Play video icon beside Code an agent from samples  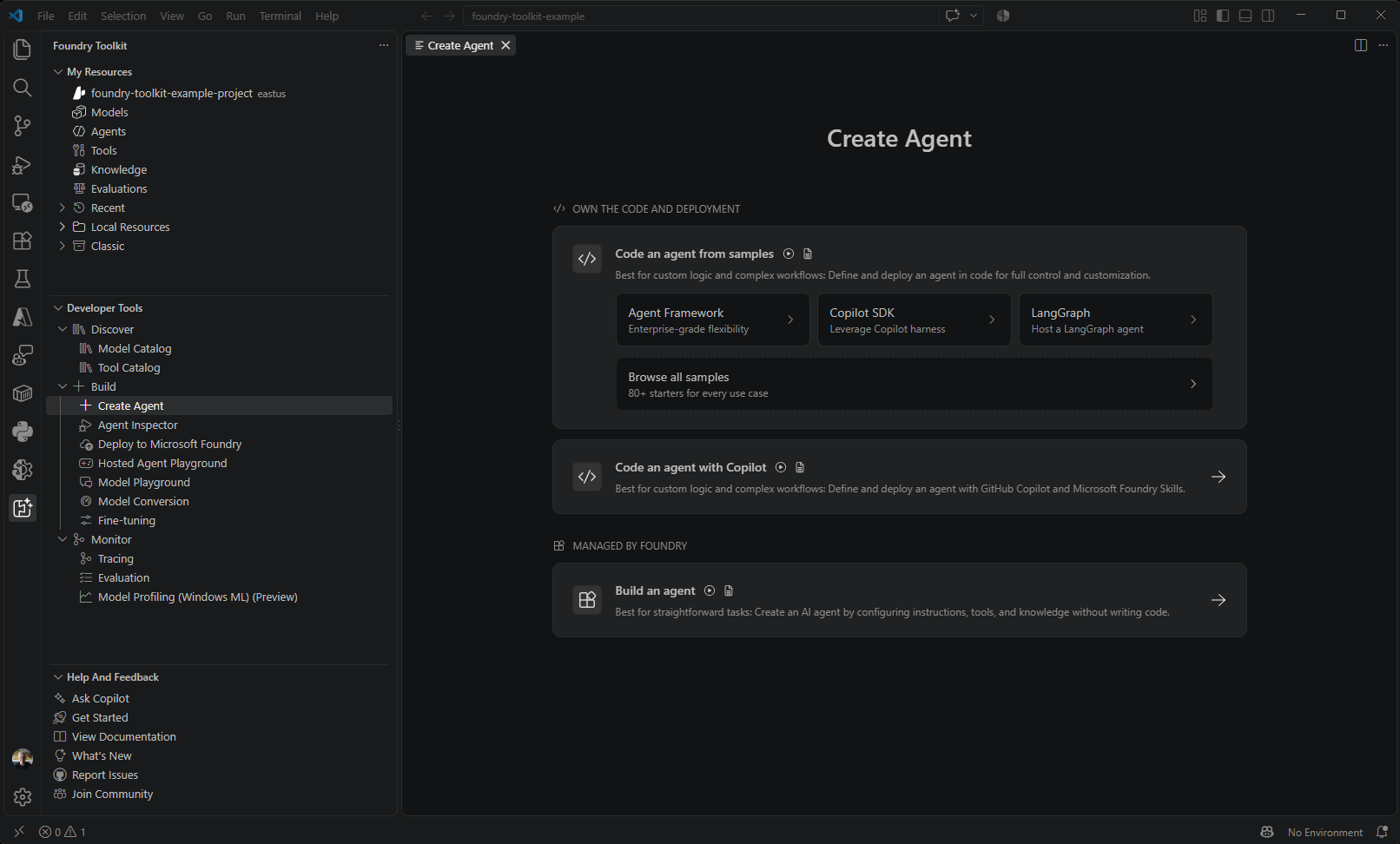click(x=789, y=254)
